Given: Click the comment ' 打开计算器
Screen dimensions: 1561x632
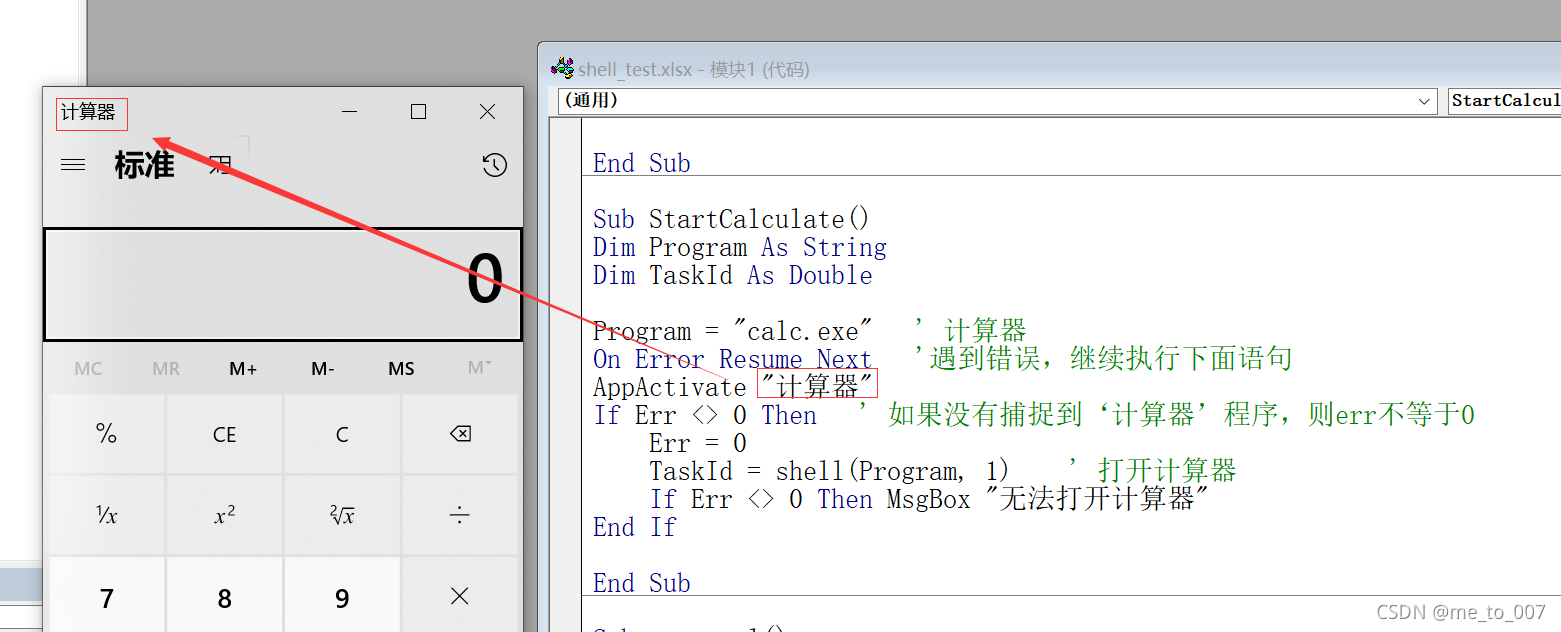Looking at the screenshot, I should tap(1152, 471).
